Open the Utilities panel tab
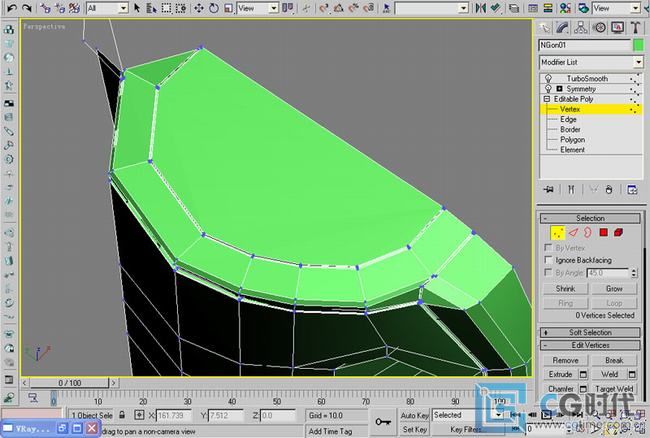This screenshot has width=650, height=438. 635,28
